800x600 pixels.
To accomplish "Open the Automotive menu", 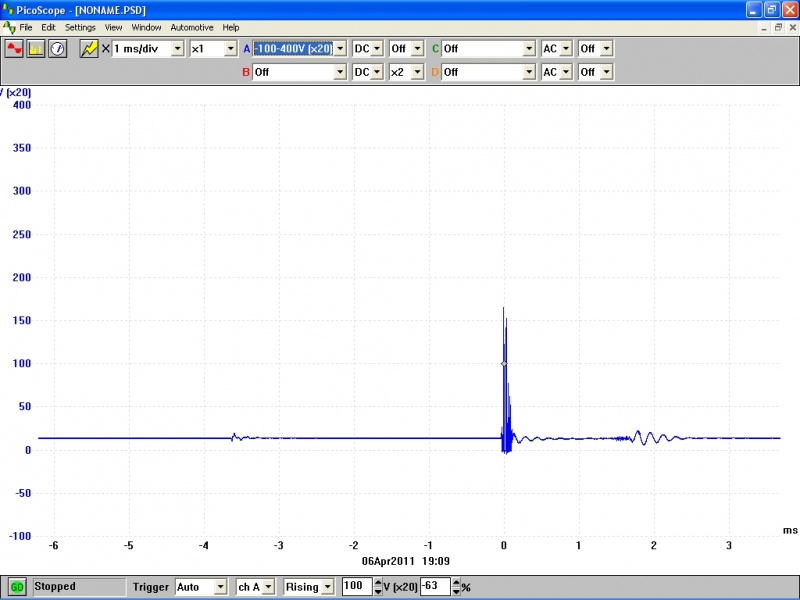I will click(192, 27).
